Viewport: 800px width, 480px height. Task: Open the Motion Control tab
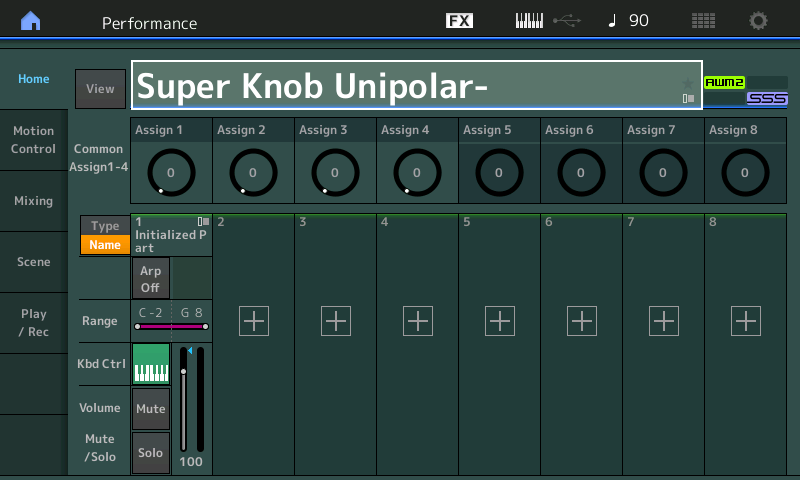click(x=34, y=140)
